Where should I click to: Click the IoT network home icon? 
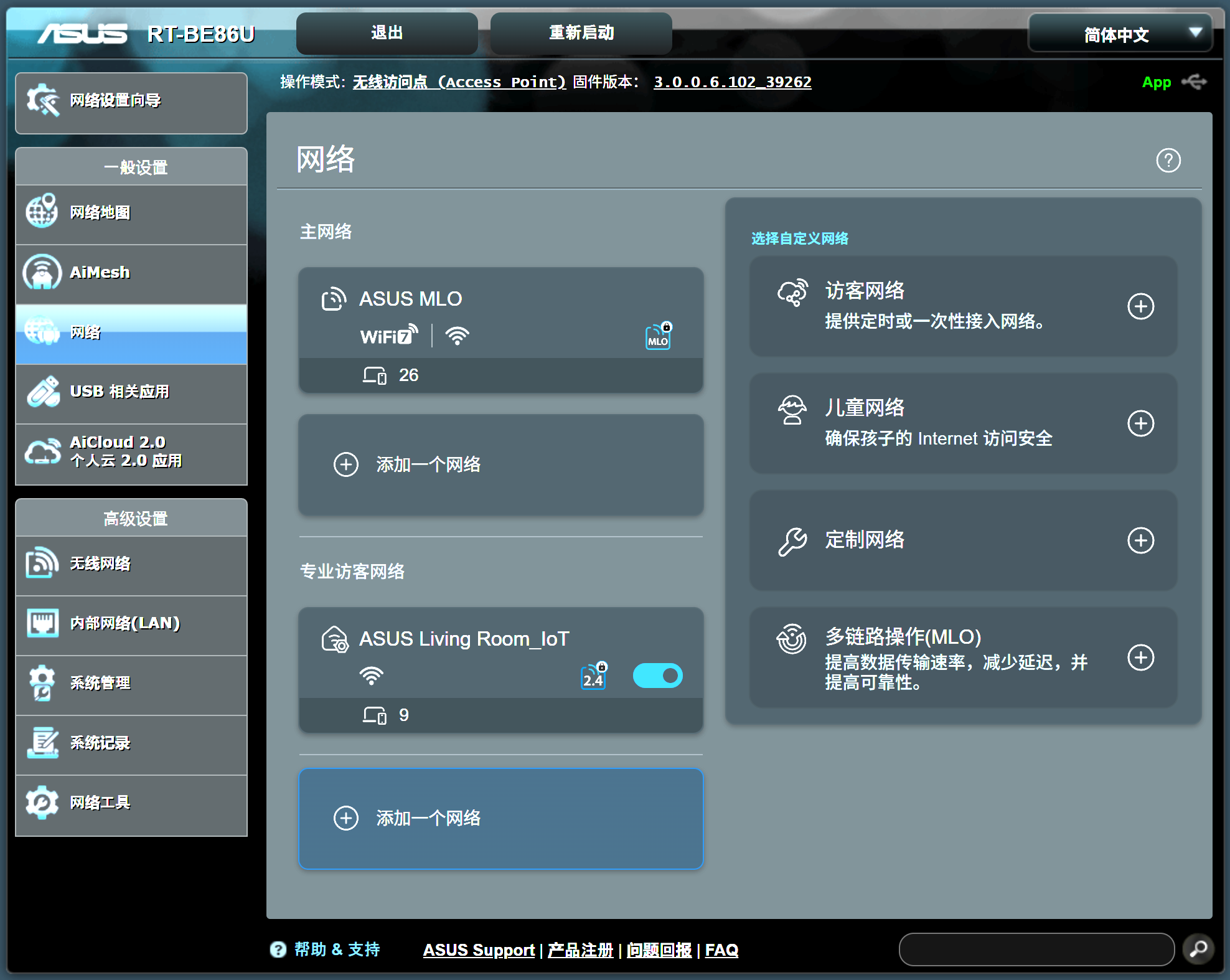tap(334, 639)
